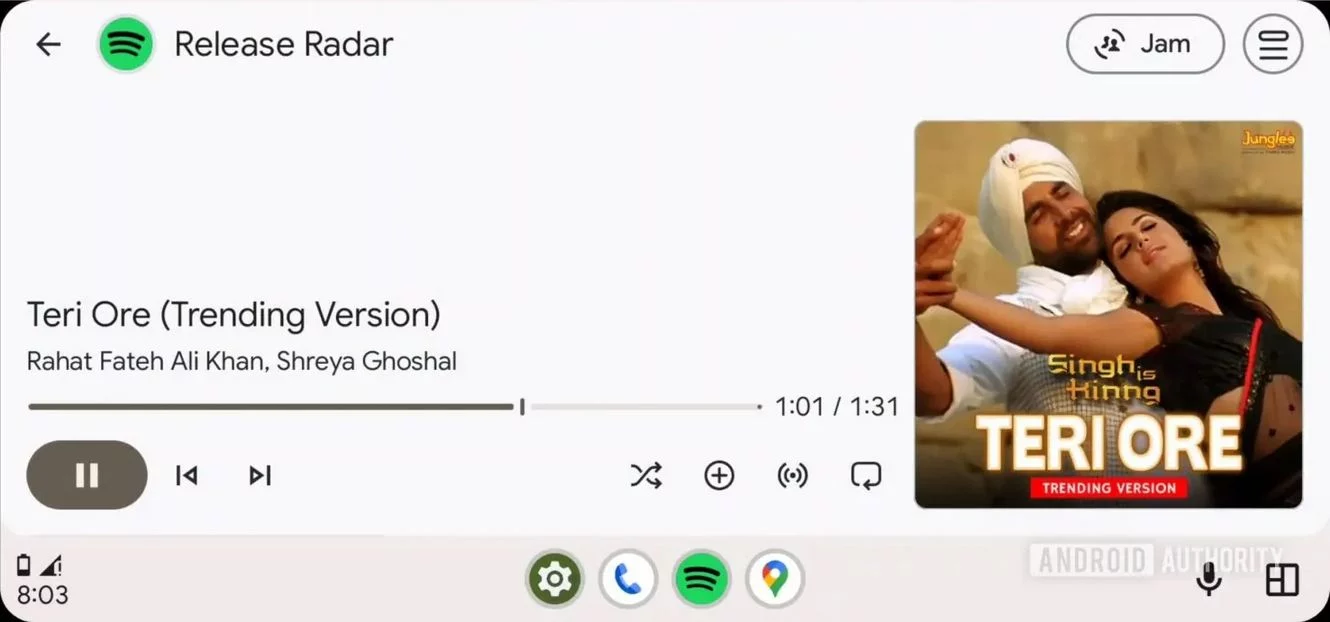Launch Google Maps from the taskbar
The width and height of the screenshot is (1330, 622).
point(775,579)
